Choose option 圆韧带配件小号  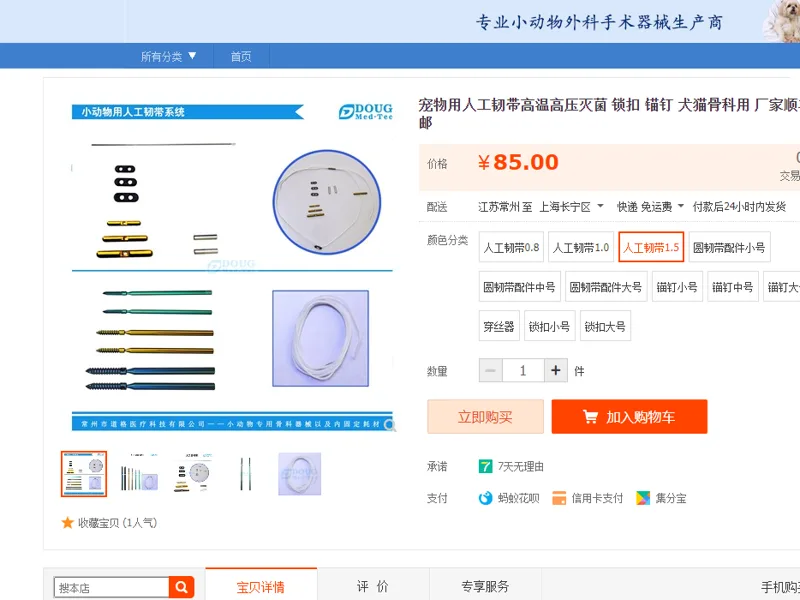click(x=729, y=247)
